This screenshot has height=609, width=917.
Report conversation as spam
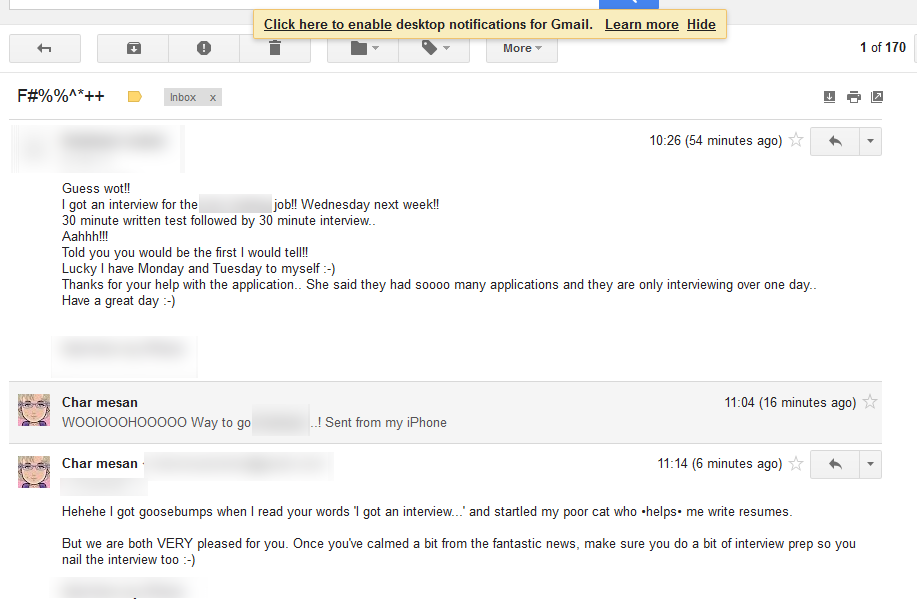click(x=204, y=49)
